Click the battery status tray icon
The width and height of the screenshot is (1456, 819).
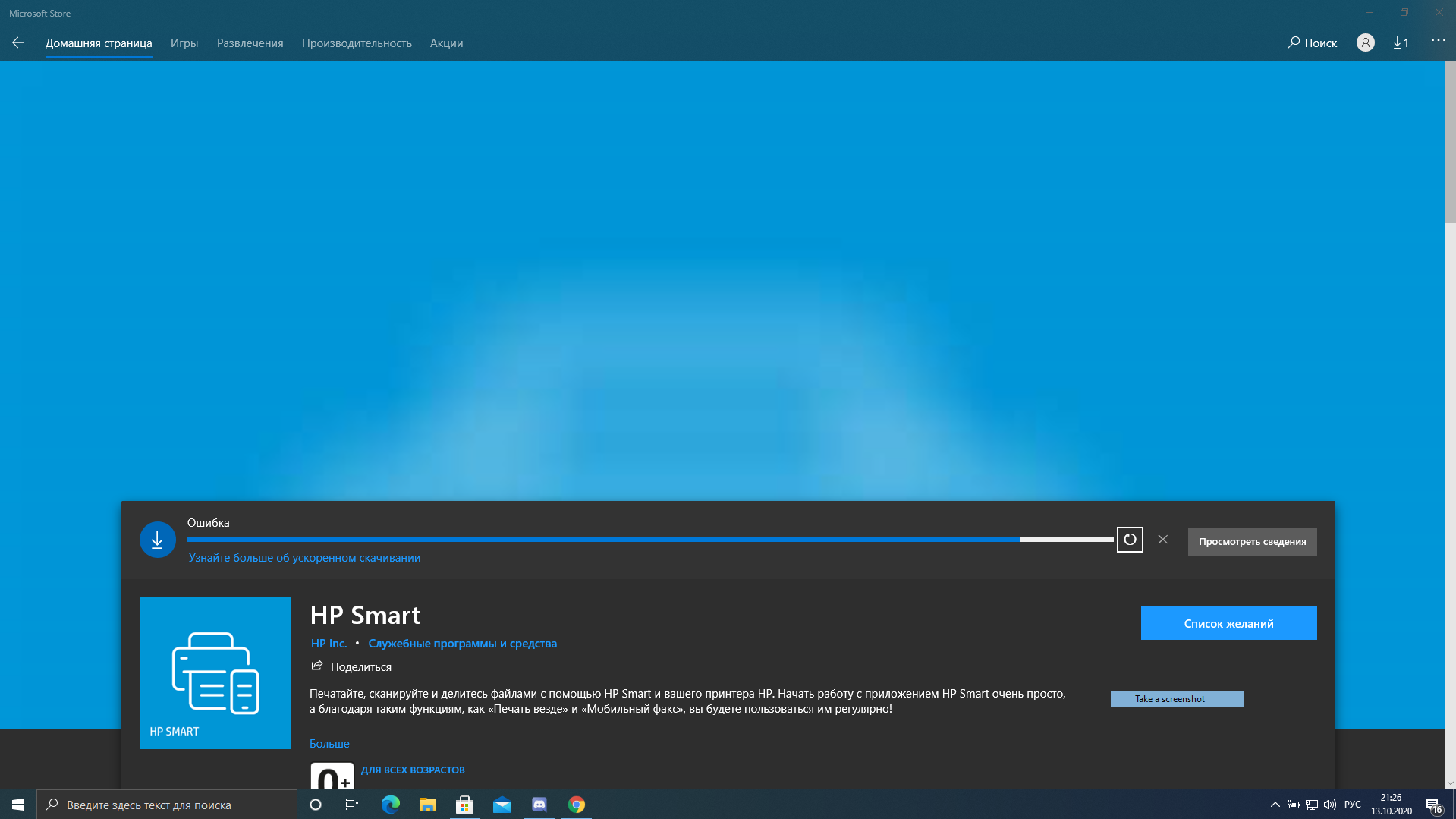pyautogui.click(x=1293, y=805)
